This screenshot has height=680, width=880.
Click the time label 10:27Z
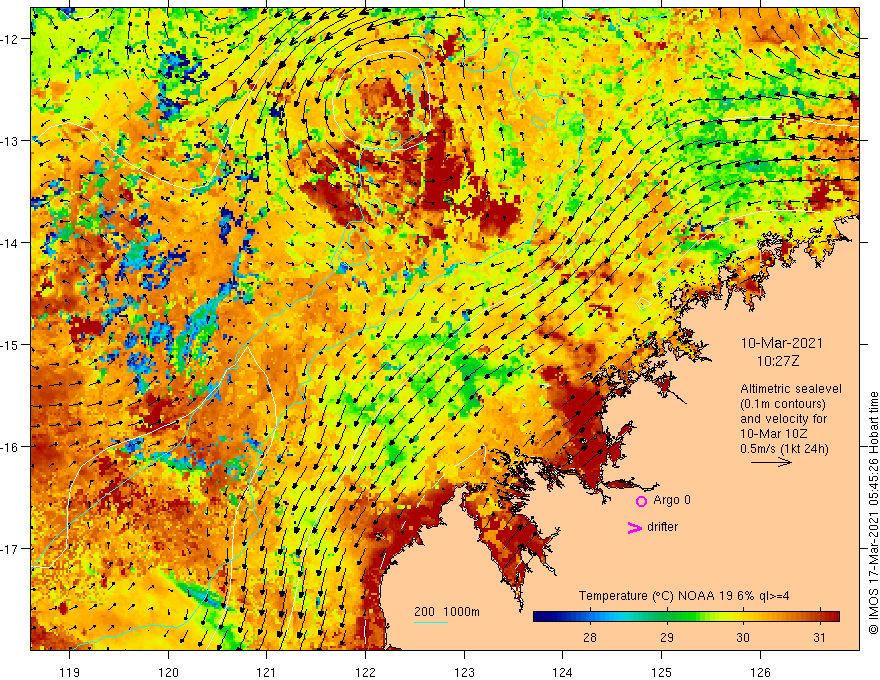pos(778,361)
